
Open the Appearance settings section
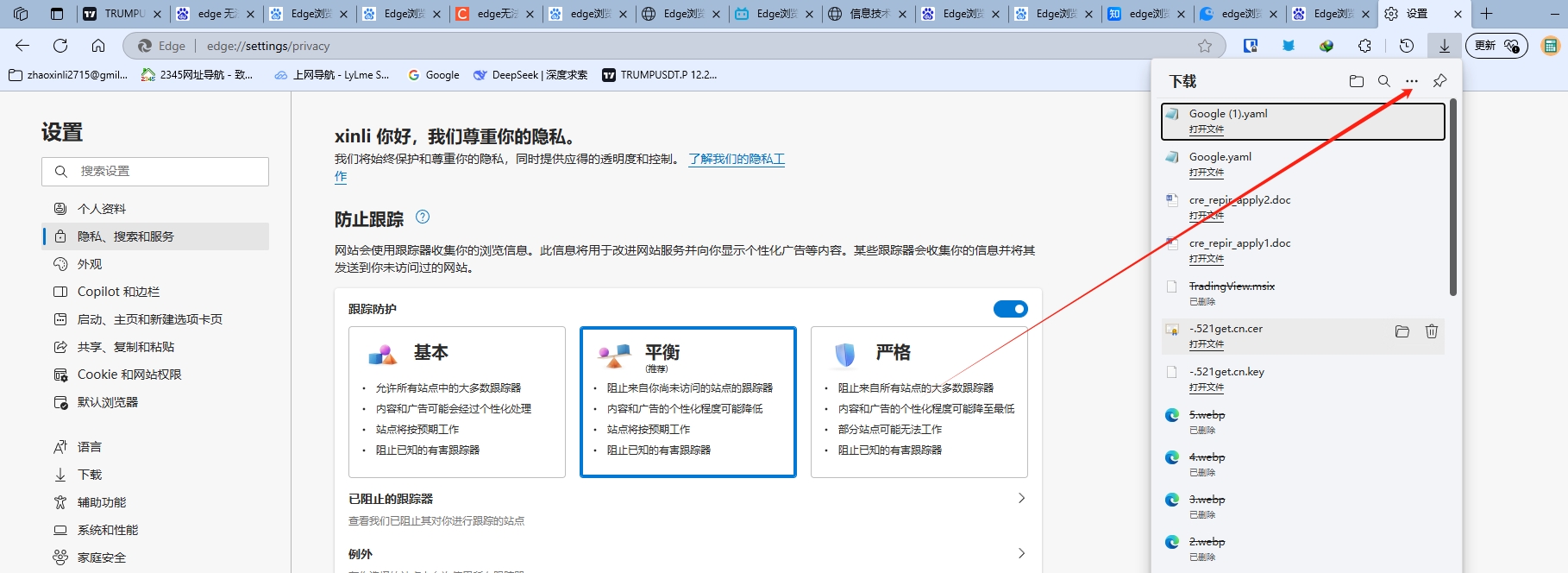90,264
